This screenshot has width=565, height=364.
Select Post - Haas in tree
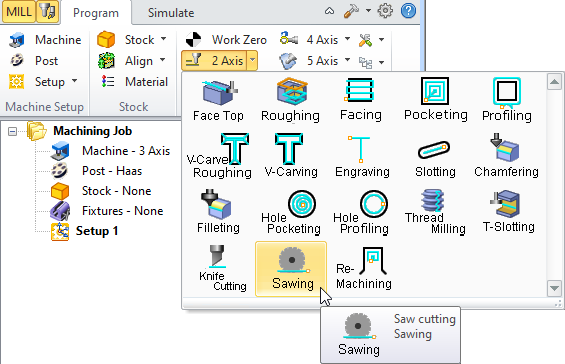(x=97, y=171)
